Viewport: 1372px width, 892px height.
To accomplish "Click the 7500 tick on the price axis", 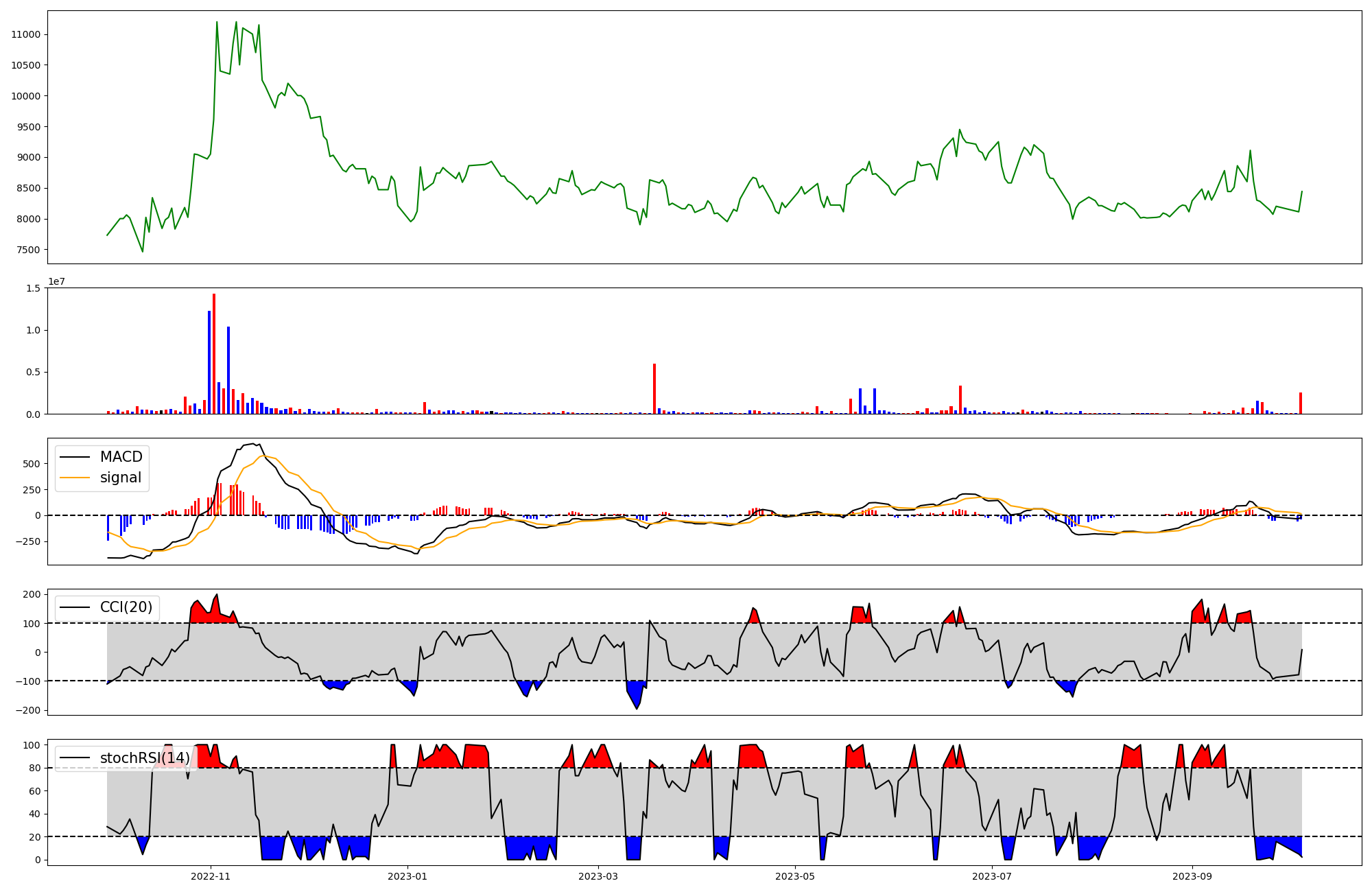I will (x=28, y=250).
